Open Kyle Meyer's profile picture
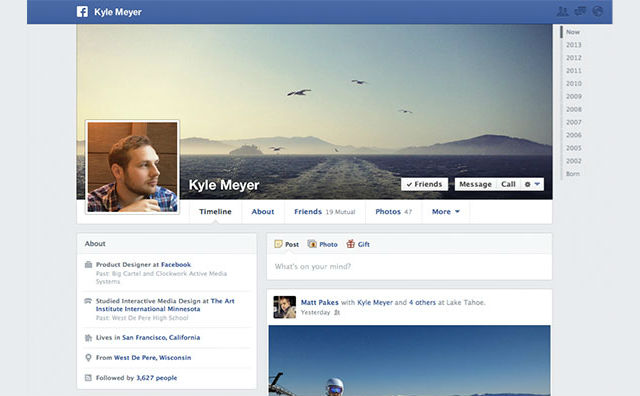640x396 pixels. (133, 167)
